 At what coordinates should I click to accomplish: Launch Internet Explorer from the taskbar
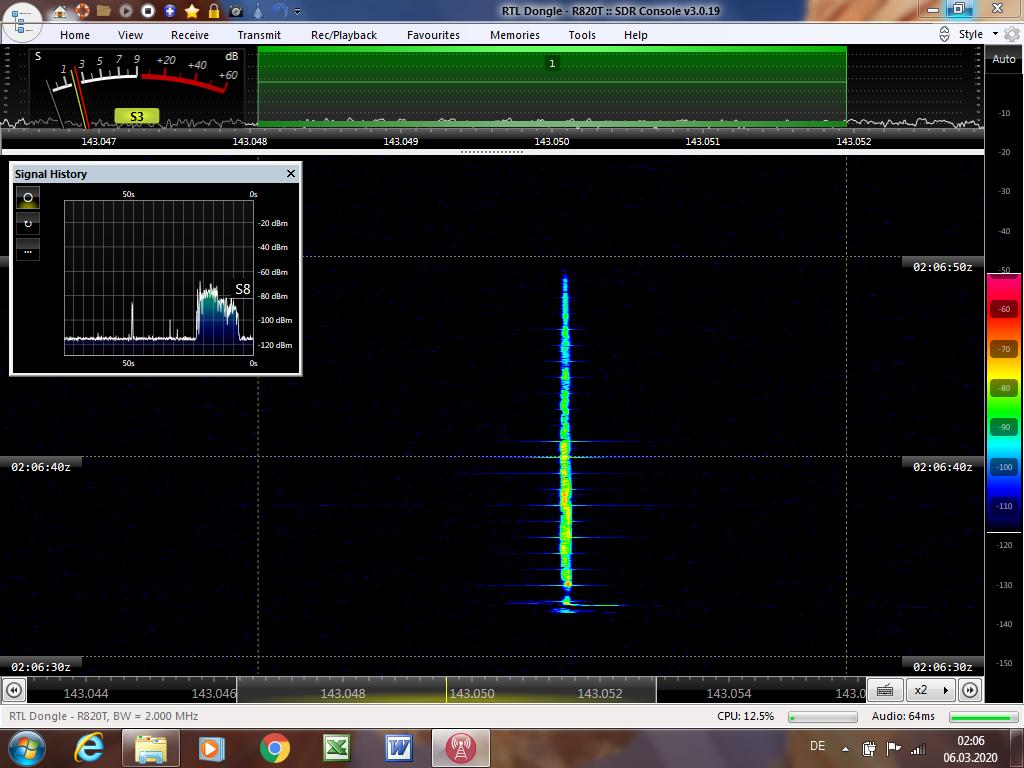coord(89,748)
